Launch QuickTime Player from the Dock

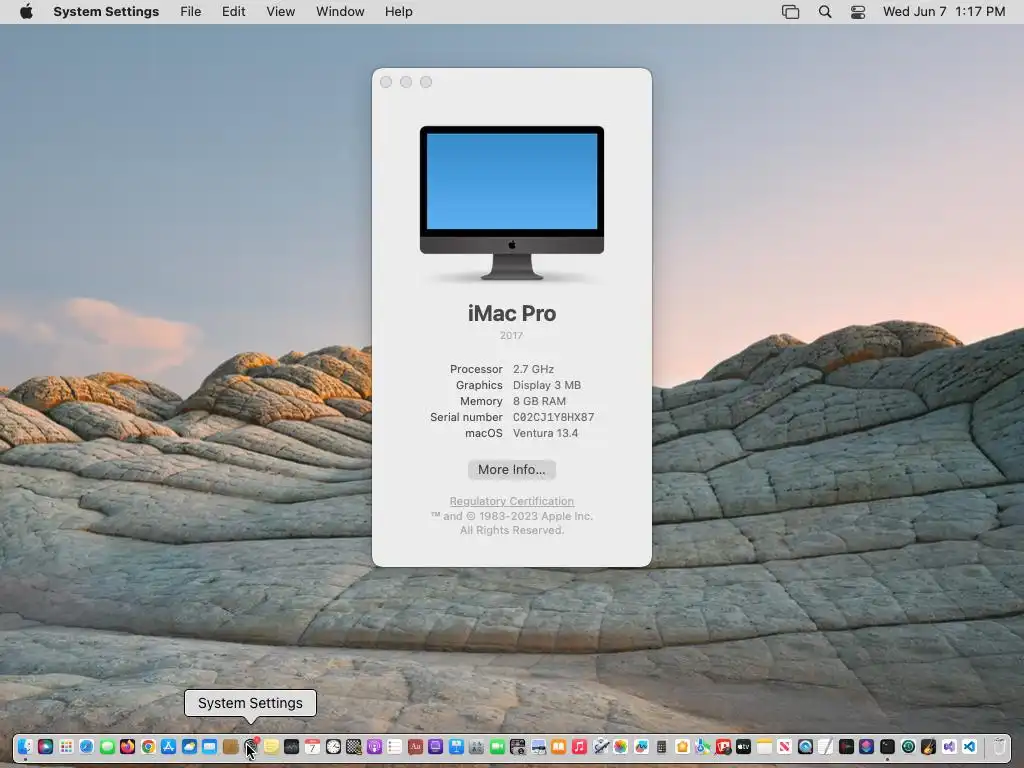805,746
